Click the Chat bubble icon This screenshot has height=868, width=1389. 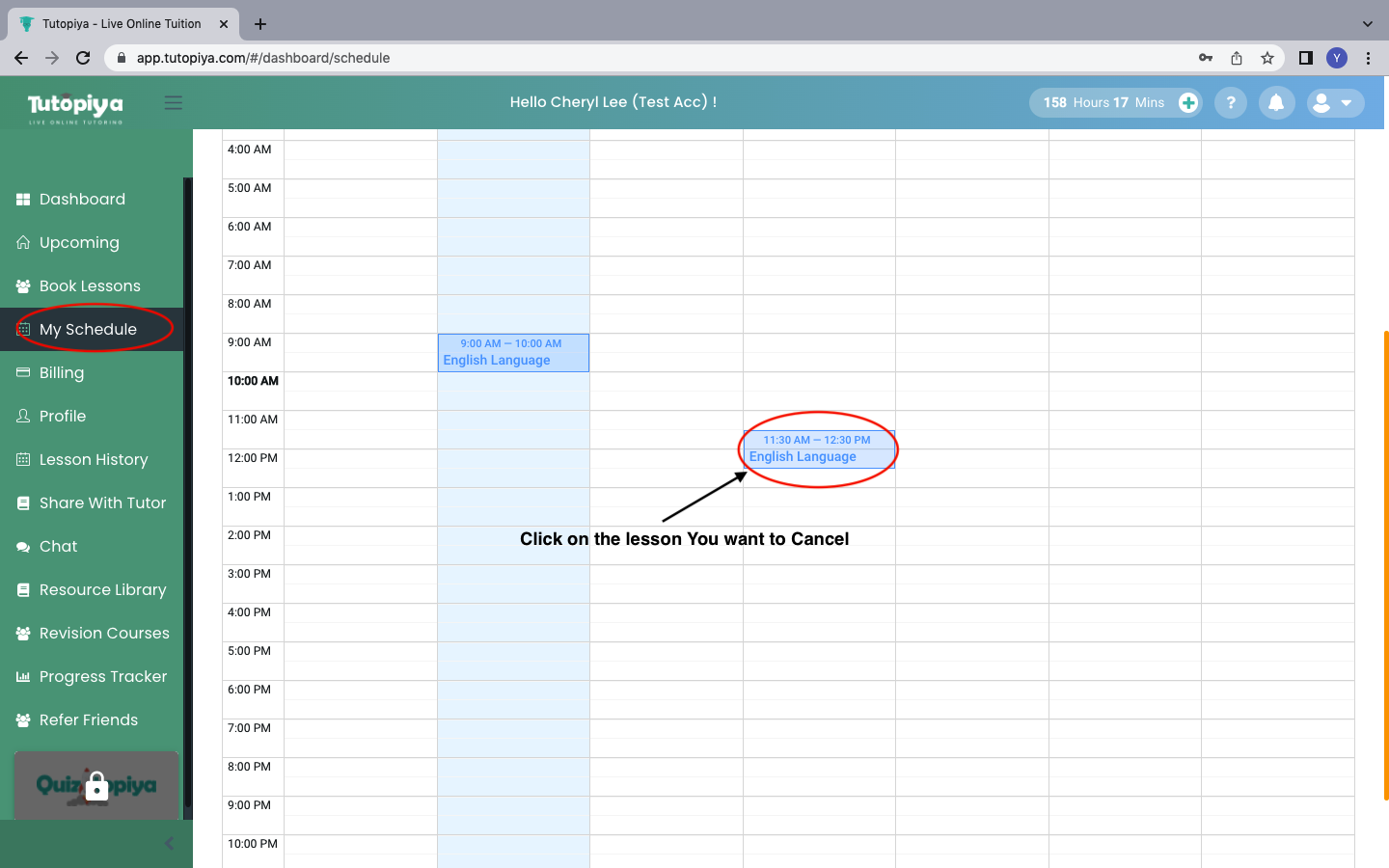23,547
